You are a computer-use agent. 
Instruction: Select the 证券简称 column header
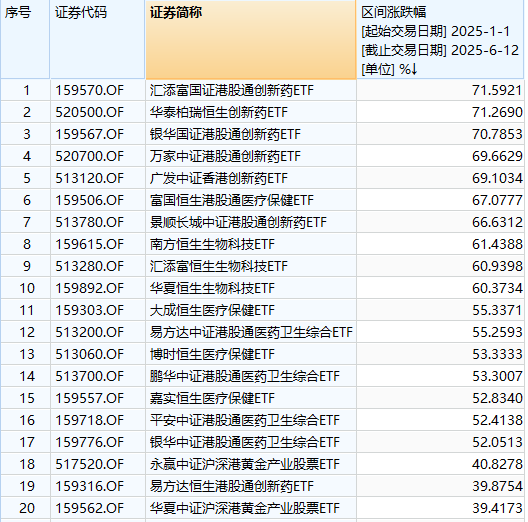[176, 12]
